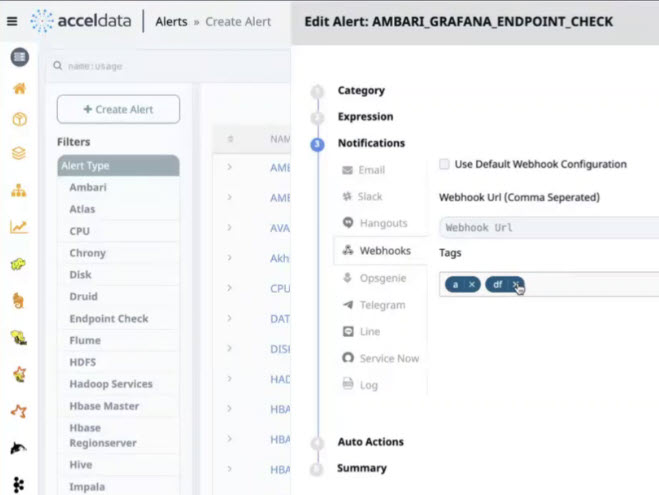The height and width of the screenshot is (495, 659).
Task: Open the cube icon in sidebar
Action: tap(19, 120)
